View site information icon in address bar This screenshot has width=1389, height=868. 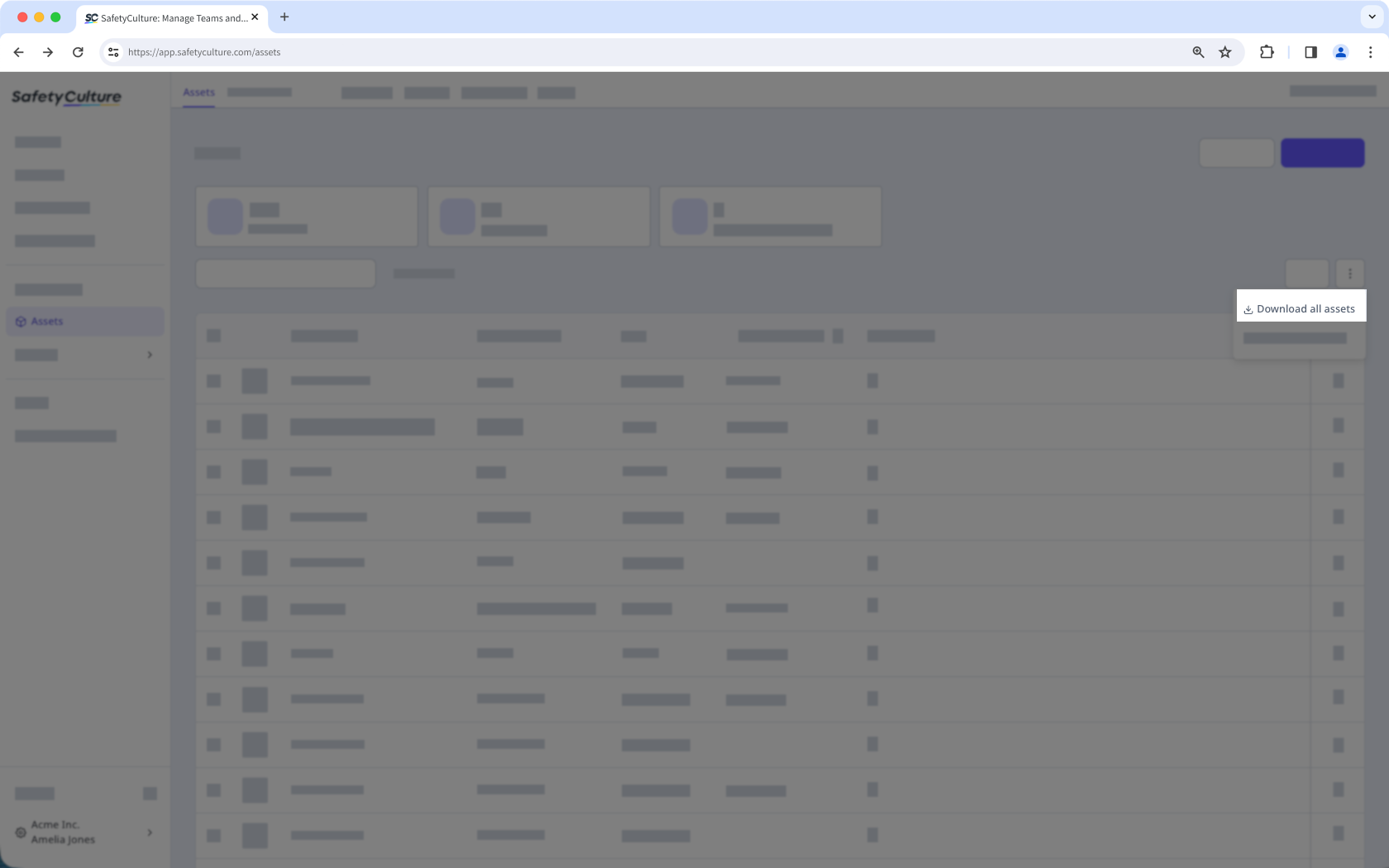tap(113, 52)
